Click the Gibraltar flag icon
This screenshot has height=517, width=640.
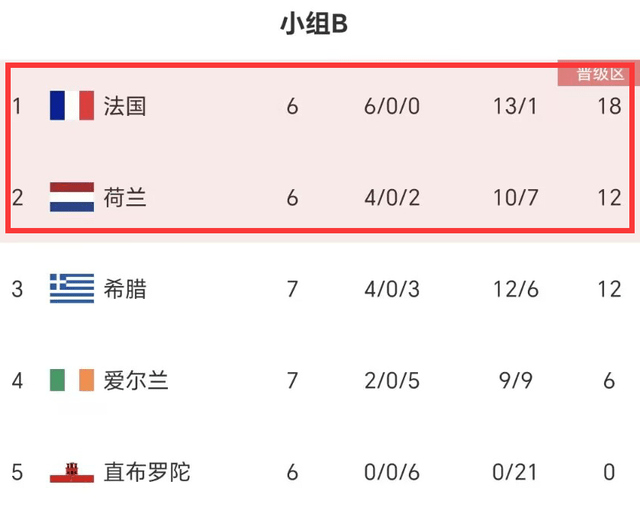[72, 472]
